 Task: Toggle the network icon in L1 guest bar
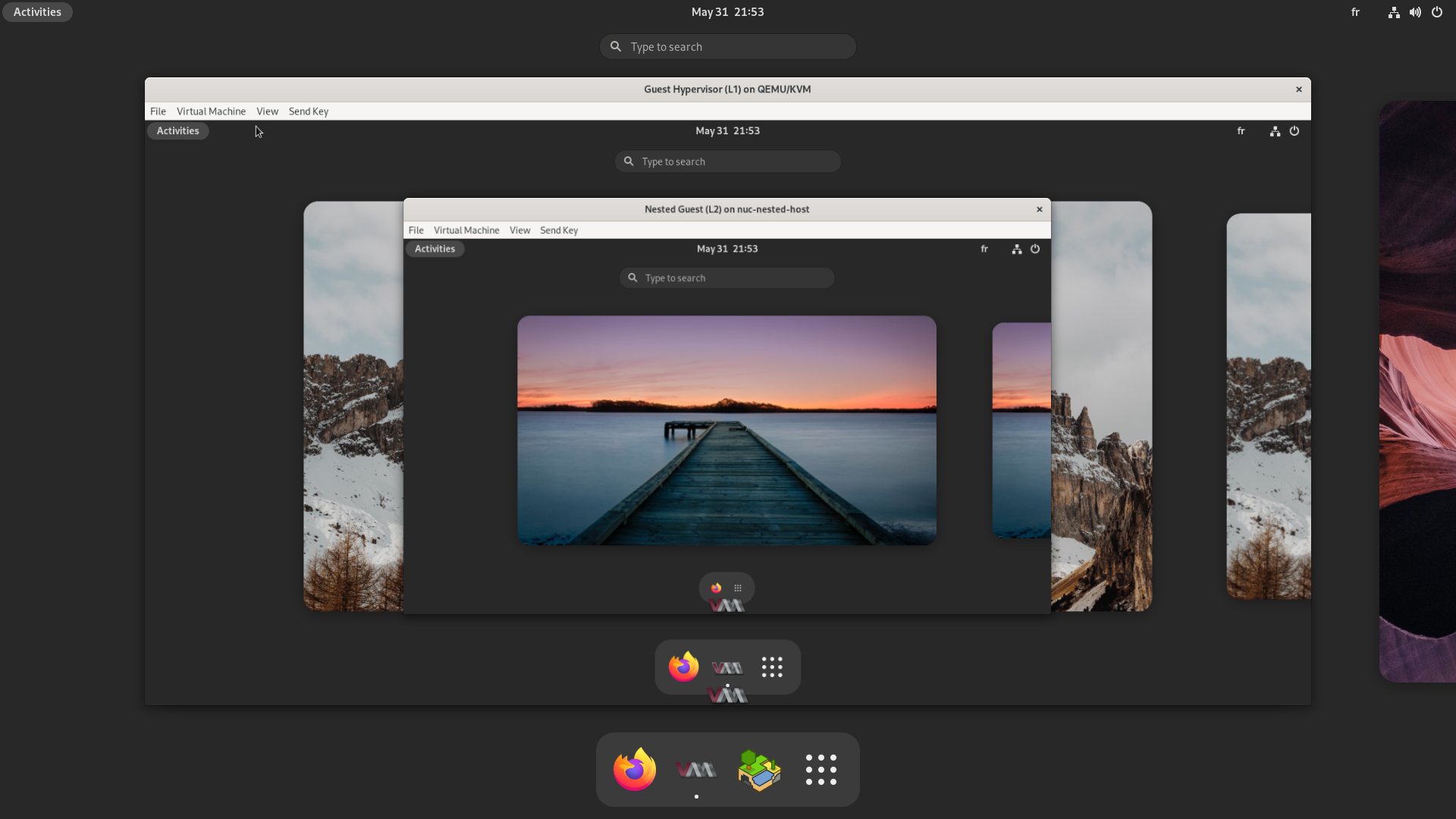click(x=1275, y=131)
